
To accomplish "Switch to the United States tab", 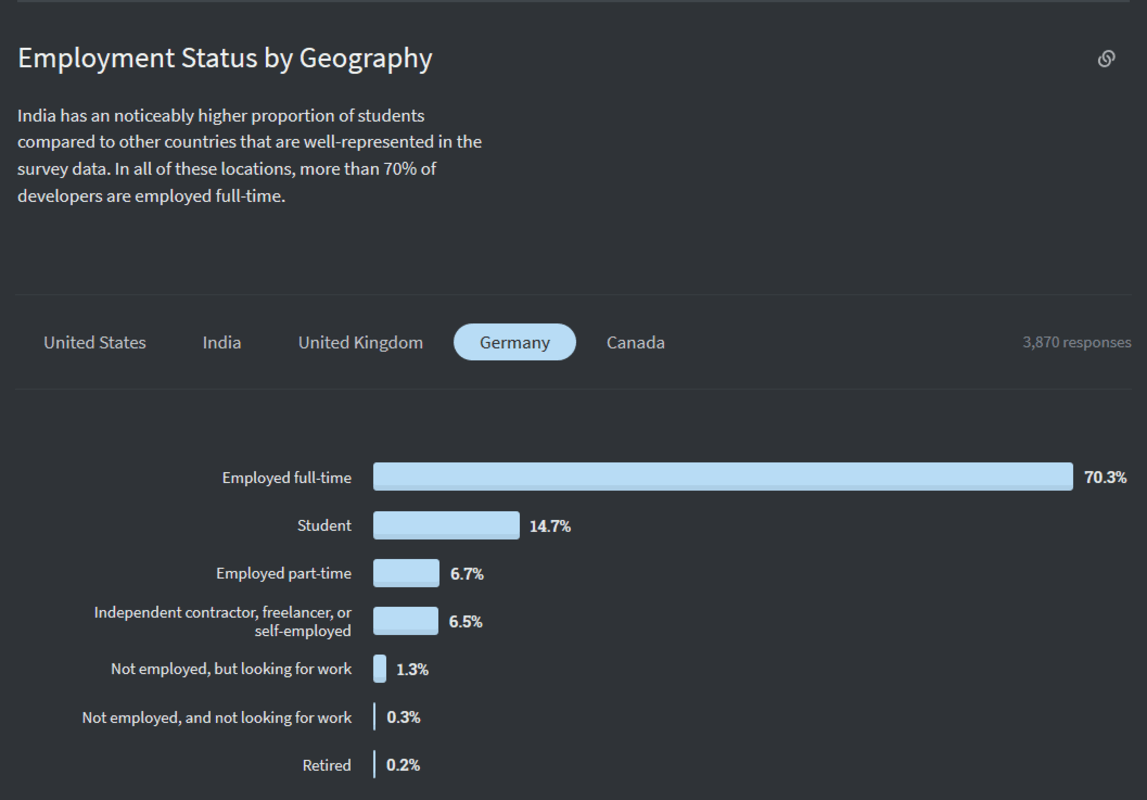I will tap(95, 342).
